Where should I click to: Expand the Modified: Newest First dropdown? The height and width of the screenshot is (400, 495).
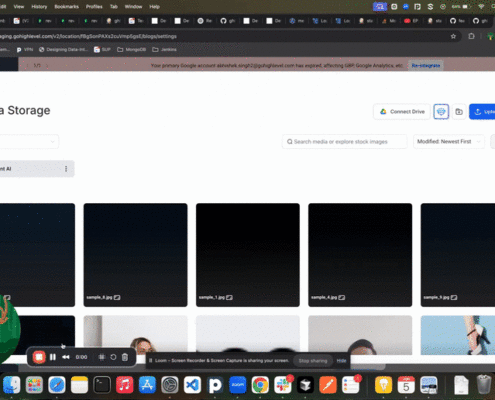tap(449, 142)
